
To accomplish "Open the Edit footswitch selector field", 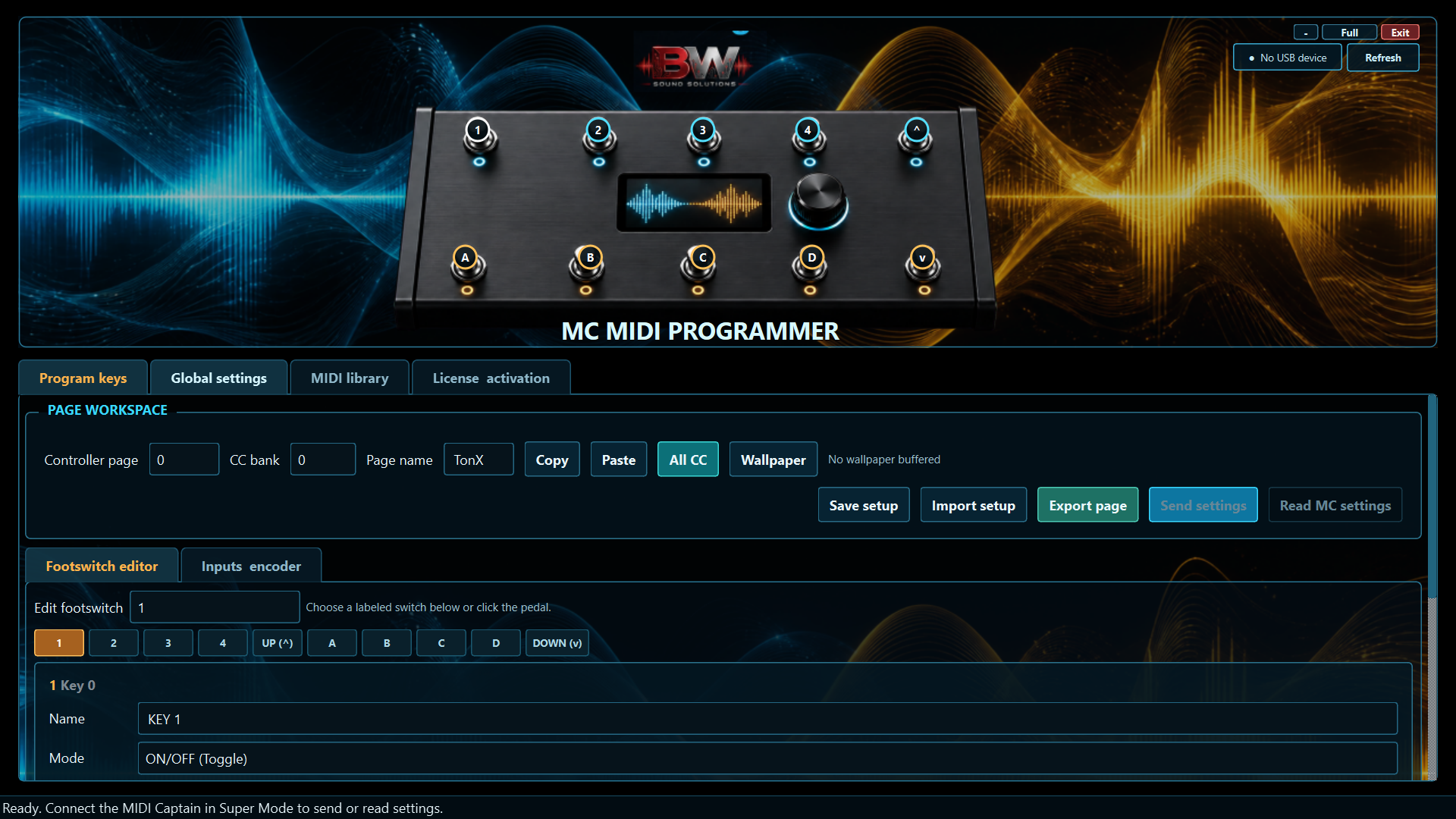I will (x=215, y=607).
